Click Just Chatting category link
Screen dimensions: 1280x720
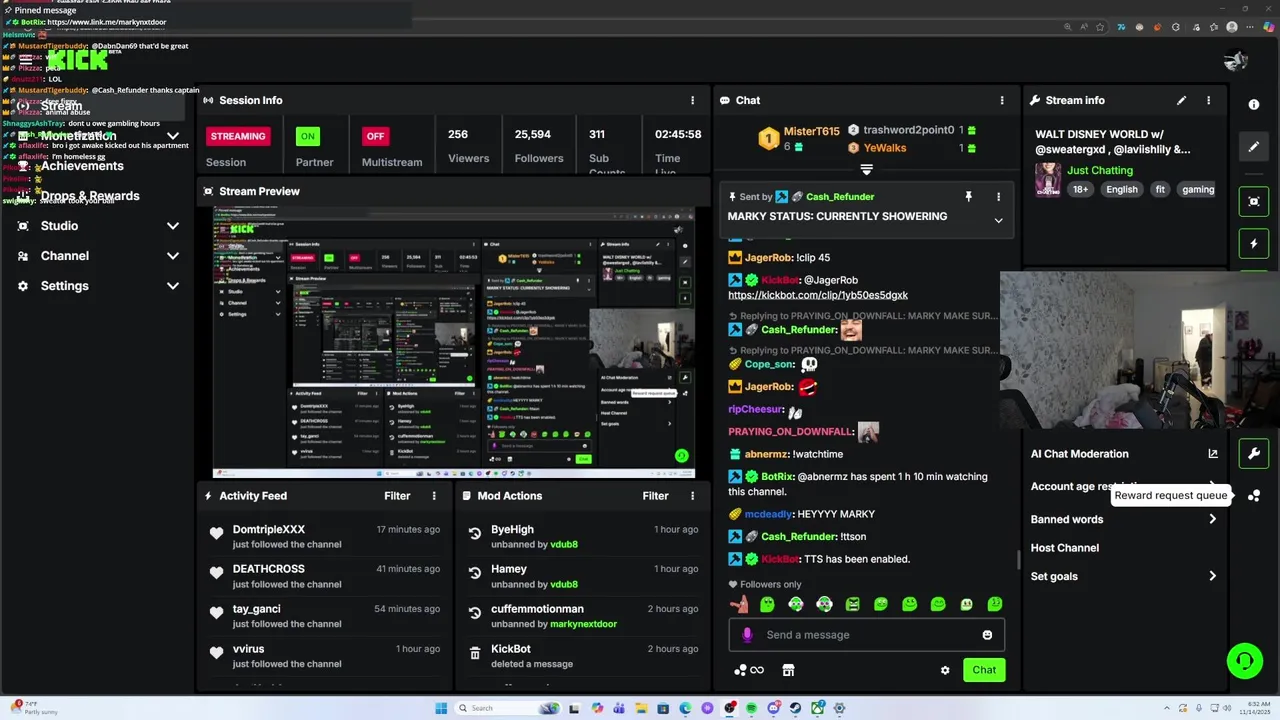pos(1100,170)
